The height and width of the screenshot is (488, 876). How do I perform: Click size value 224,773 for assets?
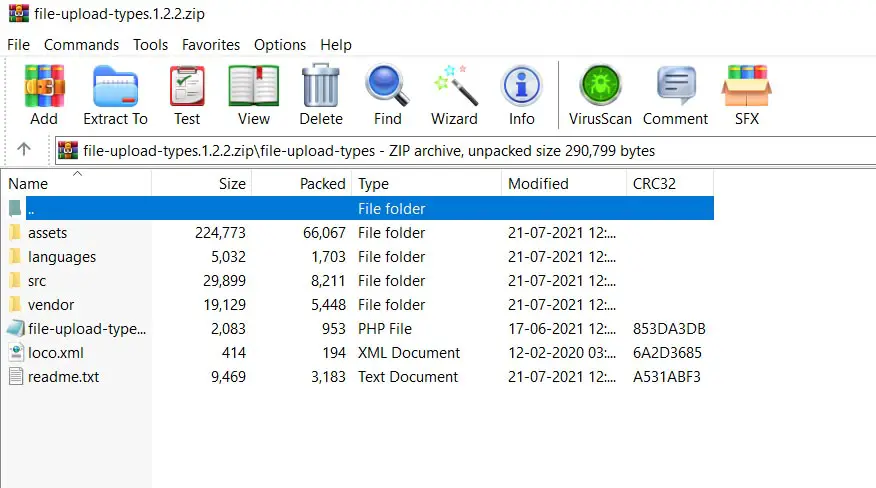click(x=221, y=233)
